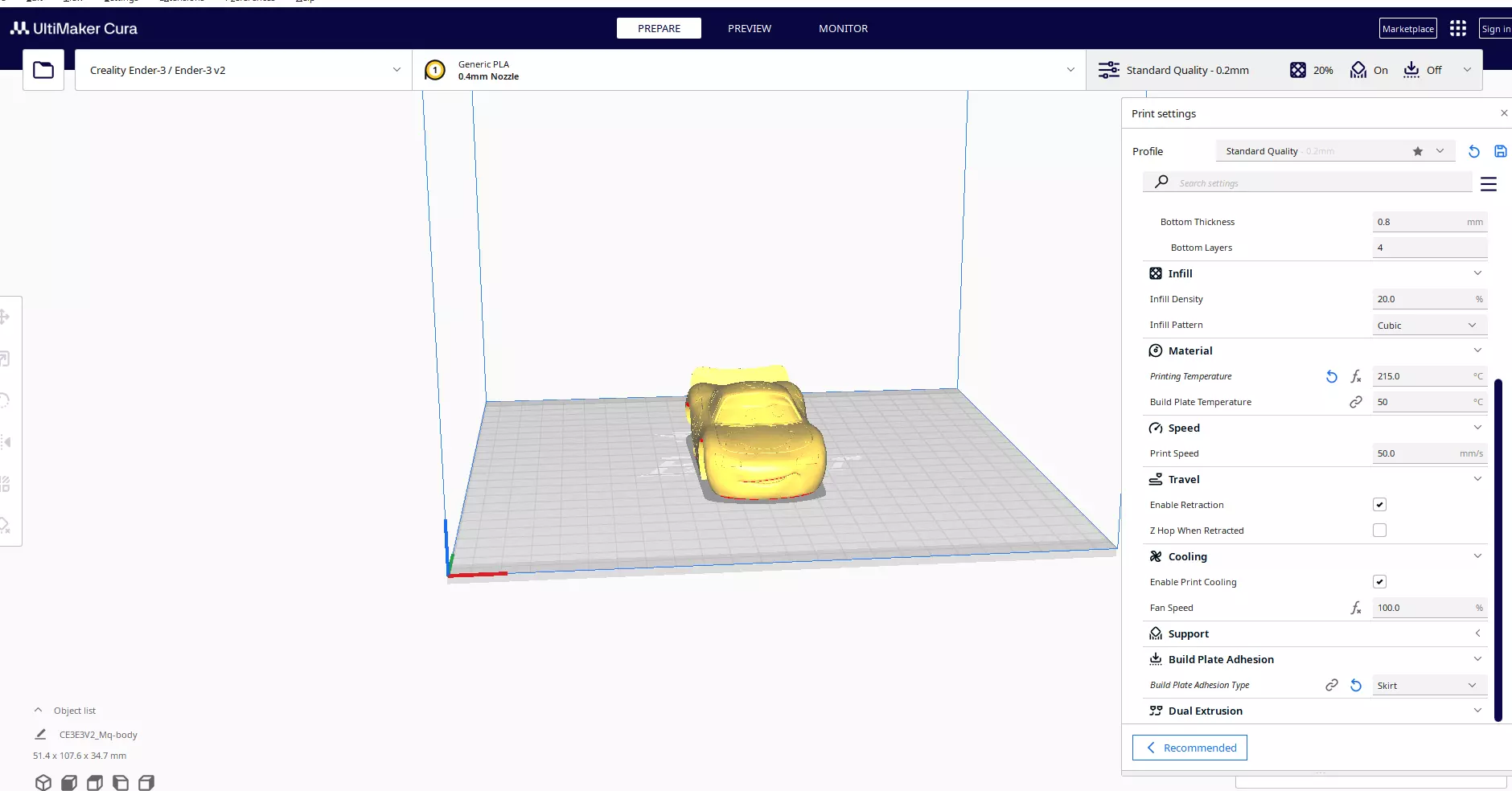Edit the CE3E3V2_Mq-body name pencil icon
Screen dimensions: 1512x791
coord(40,734)
